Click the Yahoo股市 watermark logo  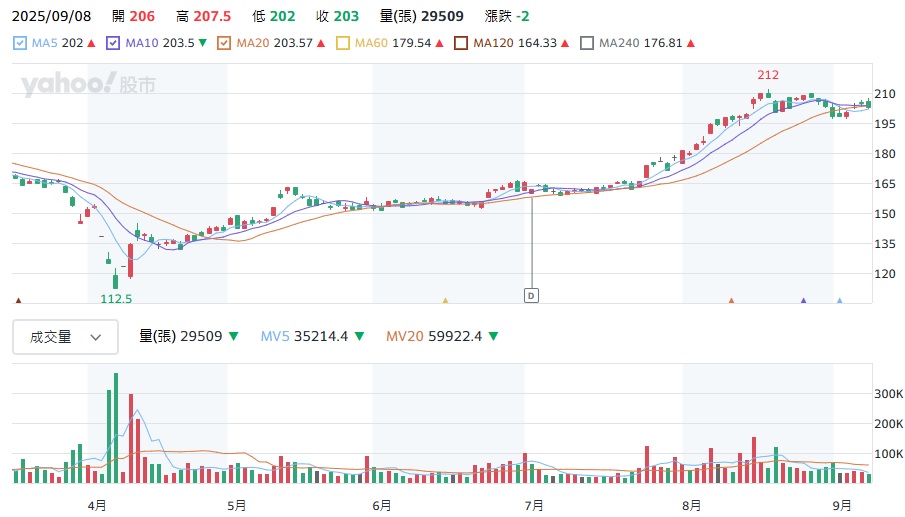click(x=88, y=85)
